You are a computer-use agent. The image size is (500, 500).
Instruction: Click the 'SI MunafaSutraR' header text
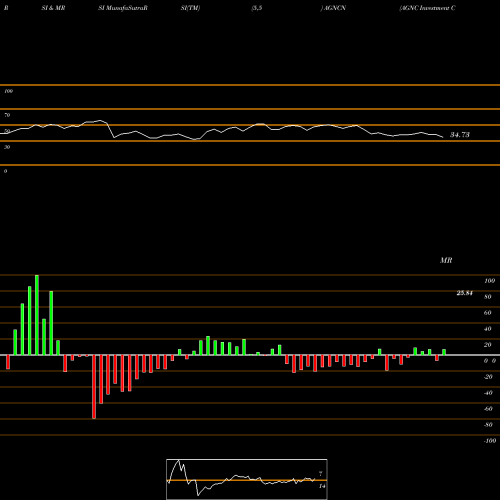(x=123, y=8)
